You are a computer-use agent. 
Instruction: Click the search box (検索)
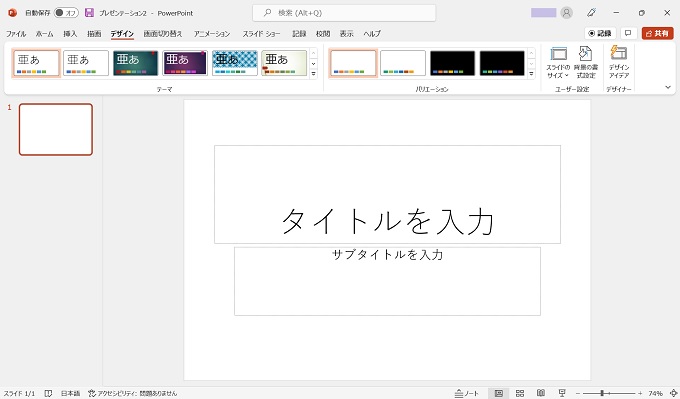click(x=344, y=13)
